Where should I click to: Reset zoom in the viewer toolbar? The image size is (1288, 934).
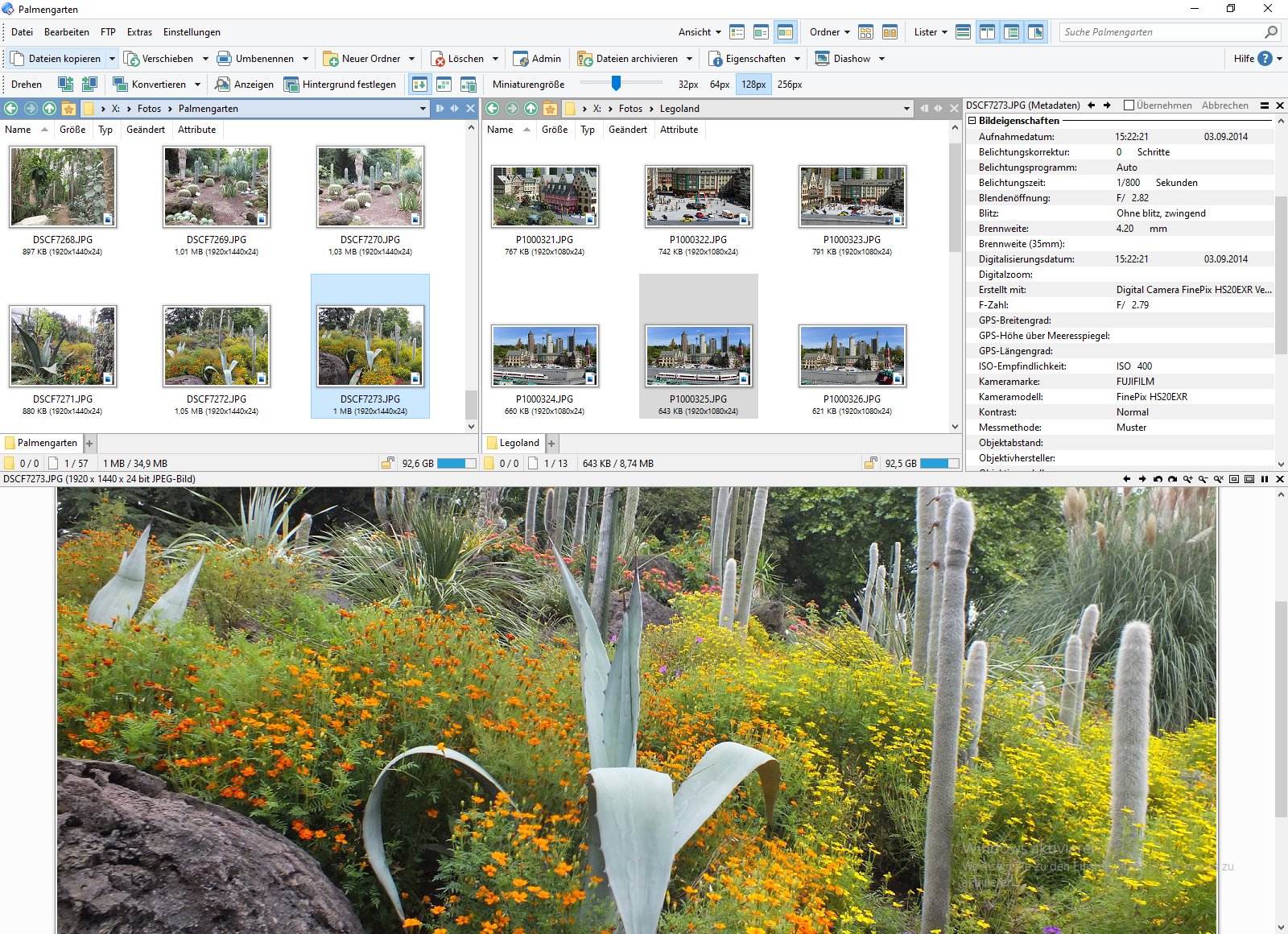1218,479
